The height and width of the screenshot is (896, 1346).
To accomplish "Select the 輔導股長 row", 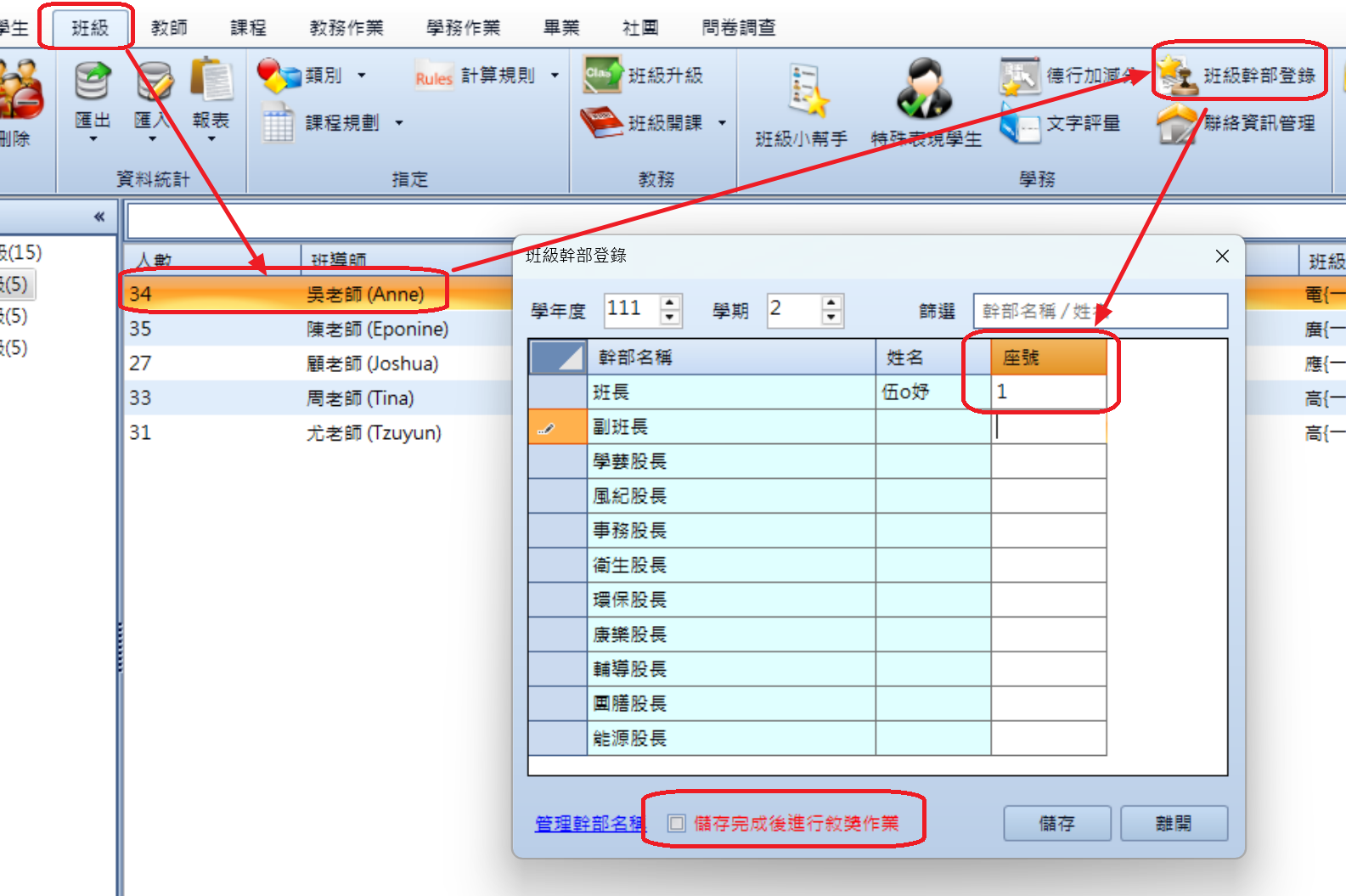I will click(817, 669).
